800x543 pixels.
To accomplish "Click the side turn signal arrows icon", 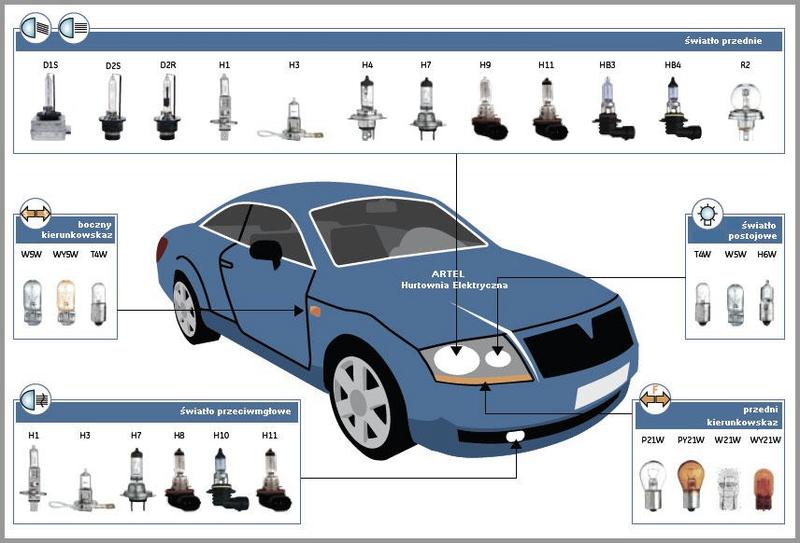I will point(35,212).
